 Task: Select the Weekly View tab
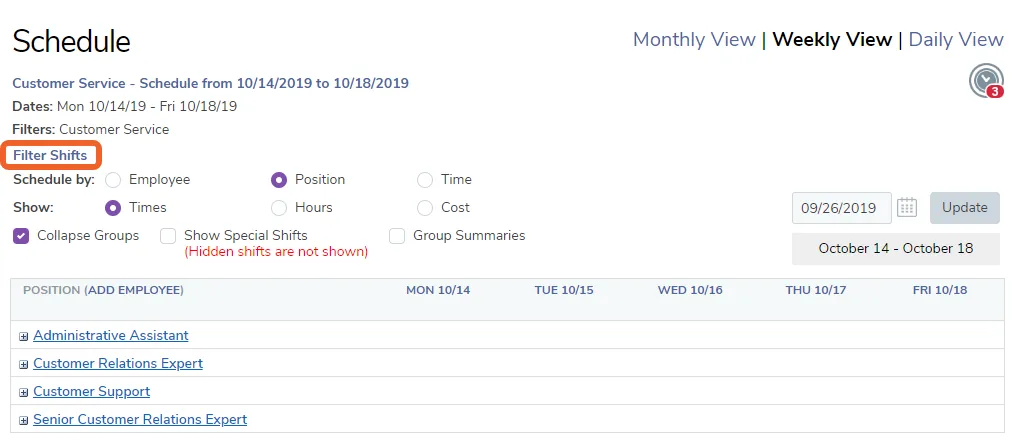(832, 40)
